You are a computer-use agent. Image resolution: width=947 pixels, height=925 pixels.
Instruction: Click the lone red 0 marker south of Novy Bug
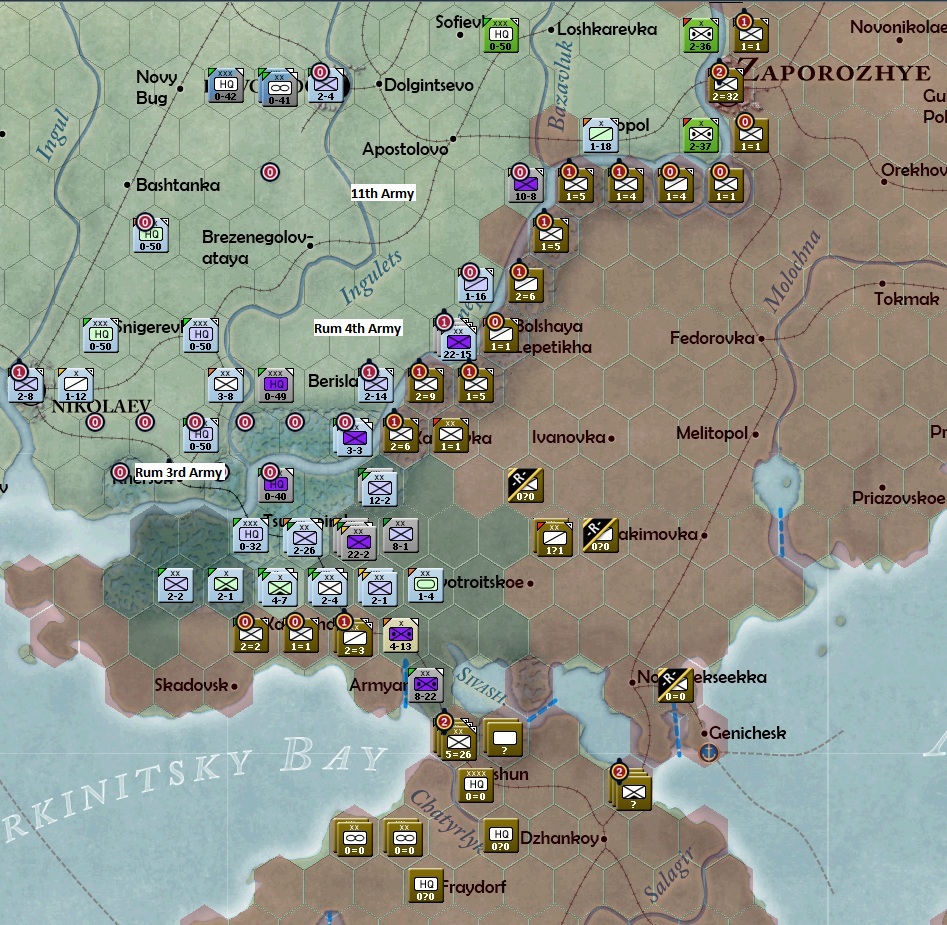click(x=270, y=173)
